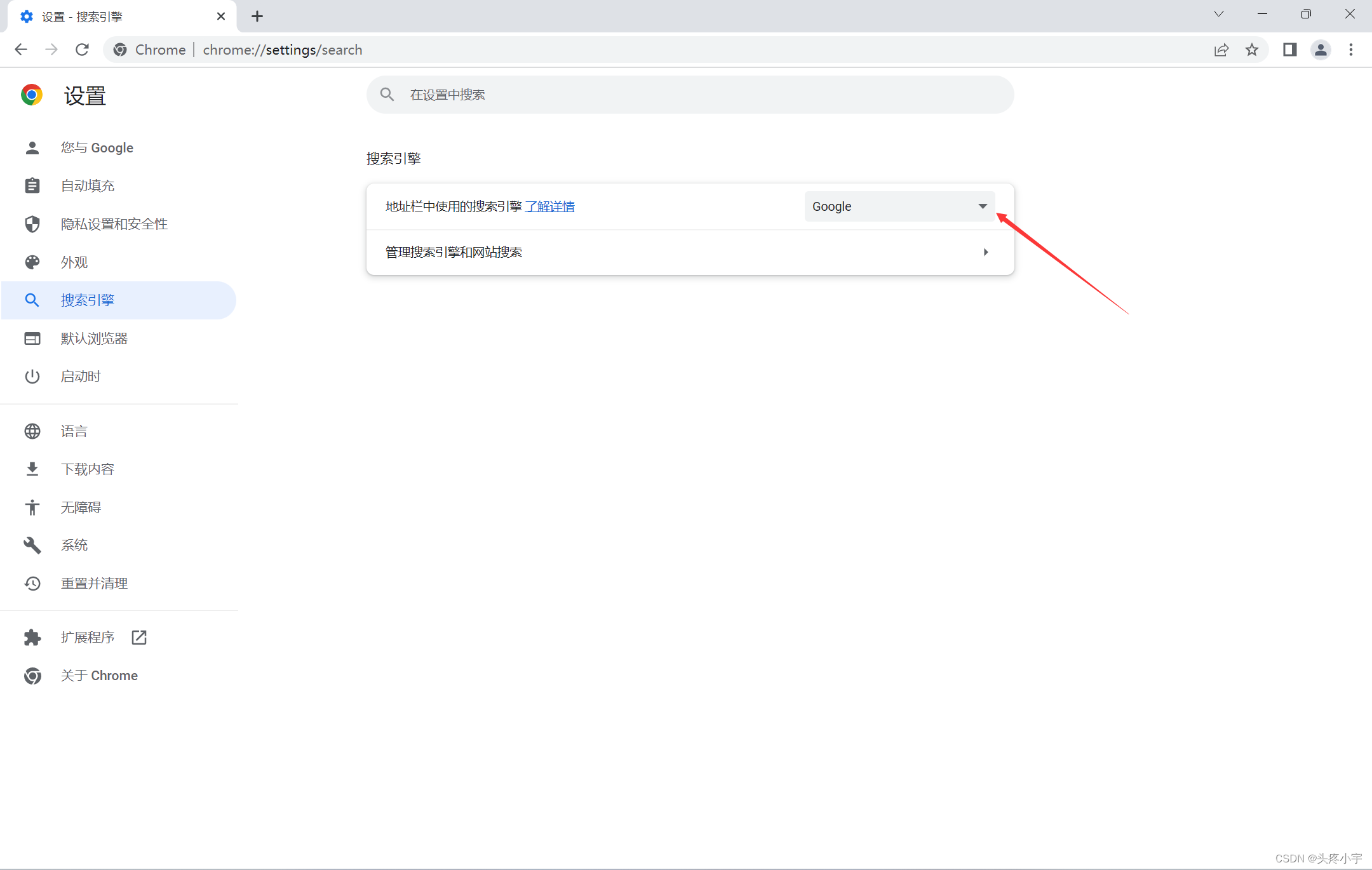Click the puzzle piece icon for 扩展程序

point(32,638)
